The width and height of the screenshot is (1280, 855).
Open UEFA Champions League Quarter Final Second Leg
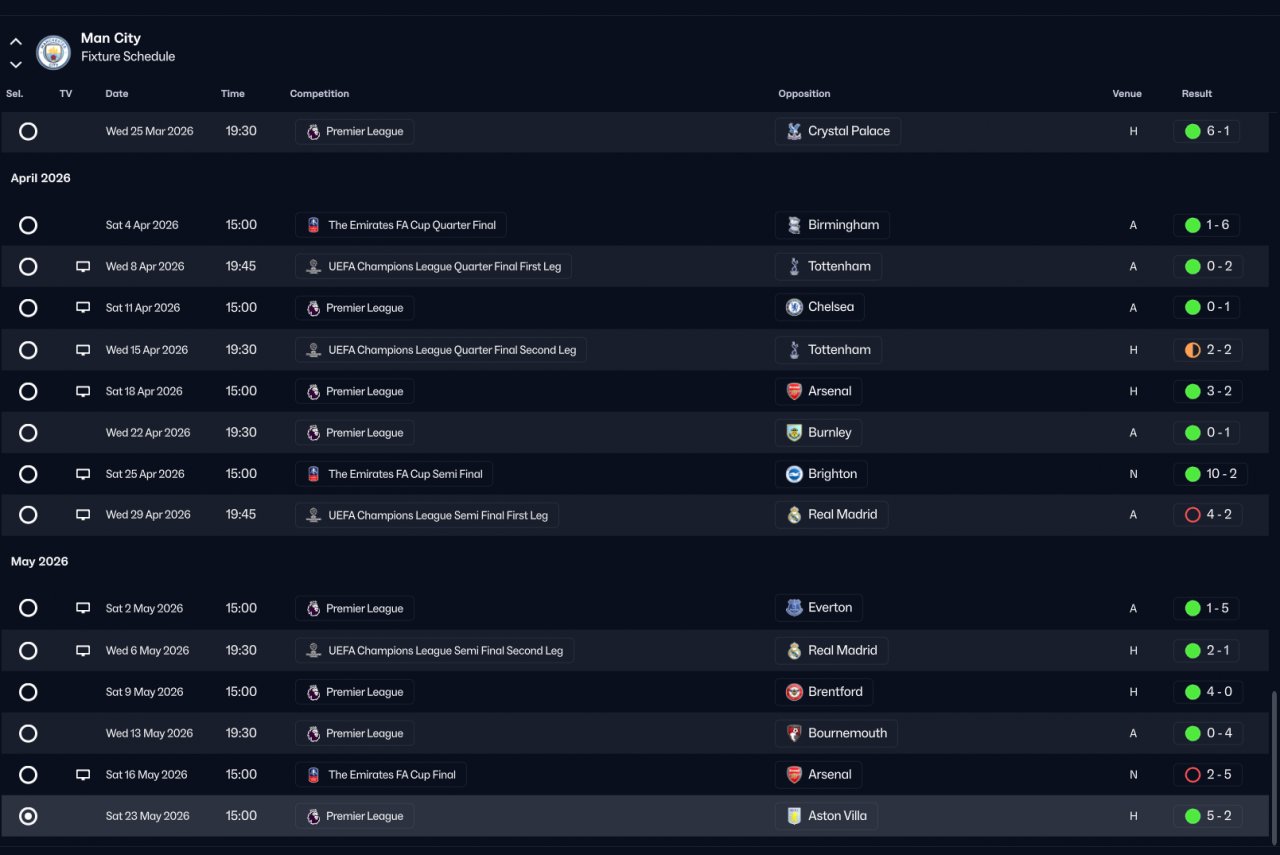[441, 350]
